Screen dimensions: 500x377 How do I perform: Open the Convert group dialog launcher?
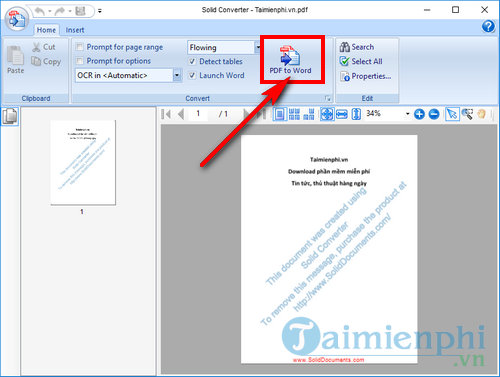[328, 98]
